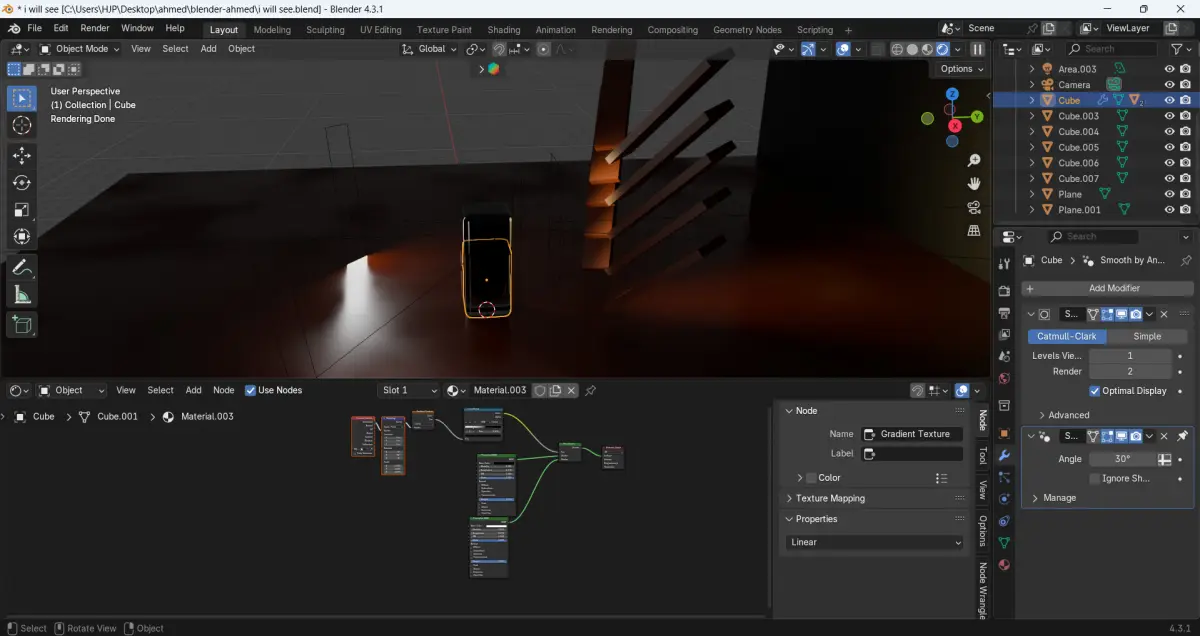
Task: Open node editor Node menu
Action: pos(224,390)
